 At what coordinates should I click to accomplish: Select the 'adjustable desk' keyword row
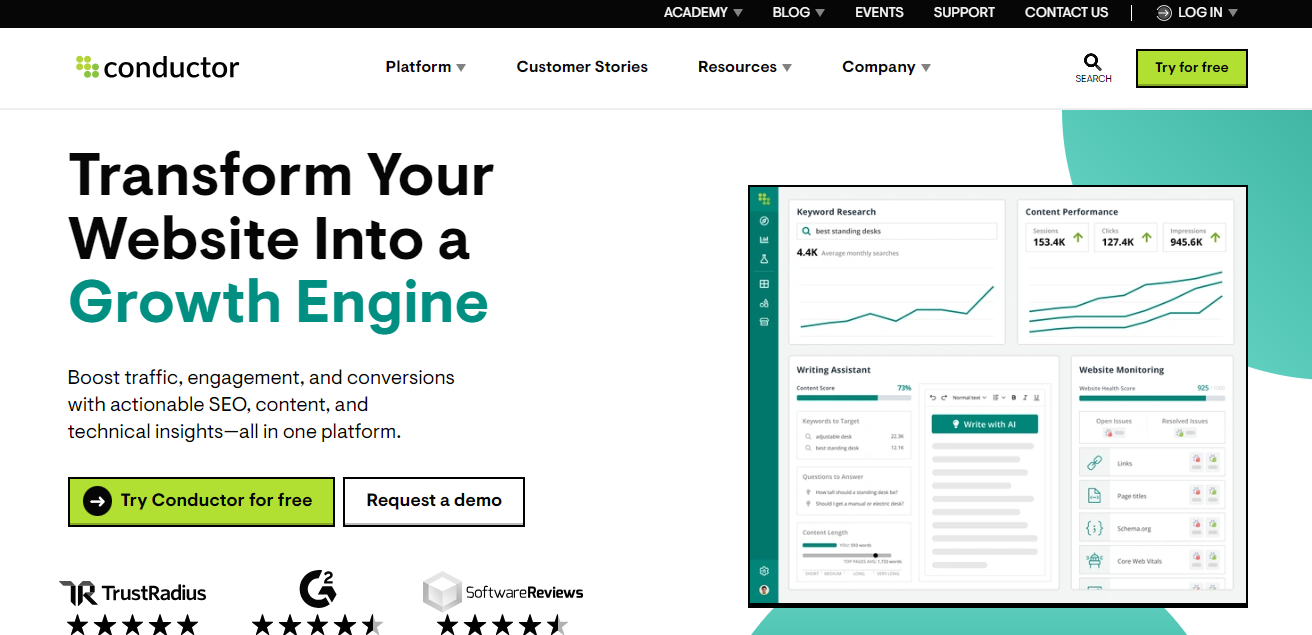pos(855,436)
